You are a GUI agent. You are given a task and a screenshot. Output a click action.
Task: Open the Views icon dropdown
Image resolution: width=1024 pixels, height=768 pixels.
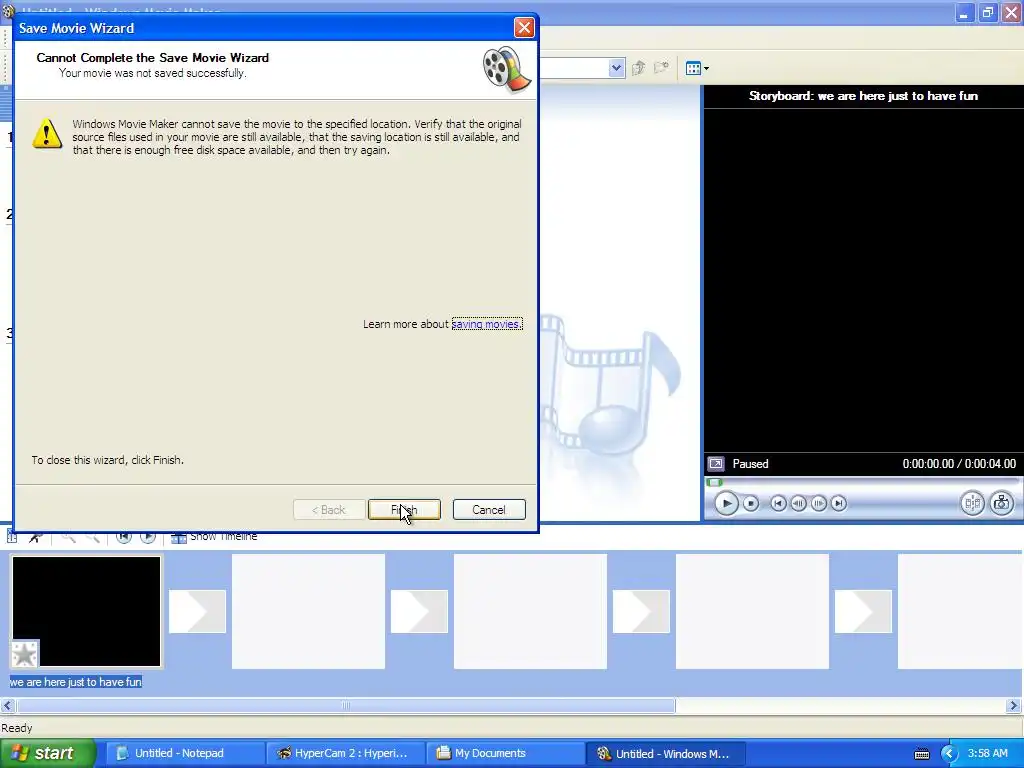(x=697, y=68)
